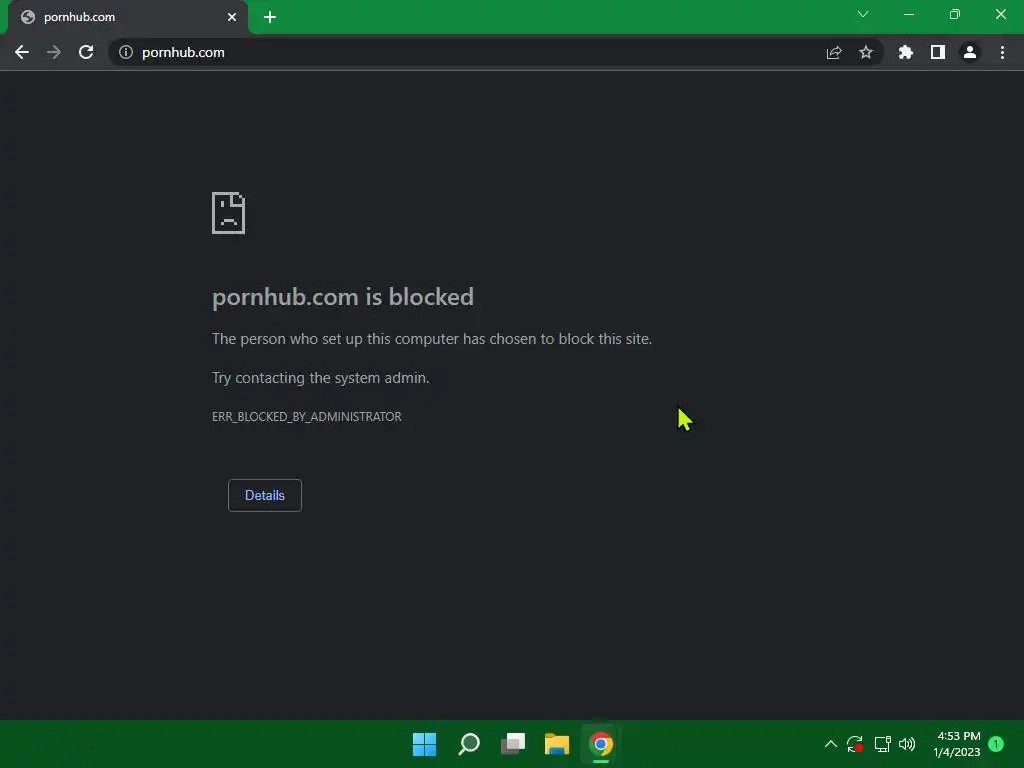Select the pornhub.com tab
Image resolution: width=1024 pixels, height=768 pixels.
pyautogui.click(x=128, y=17)
